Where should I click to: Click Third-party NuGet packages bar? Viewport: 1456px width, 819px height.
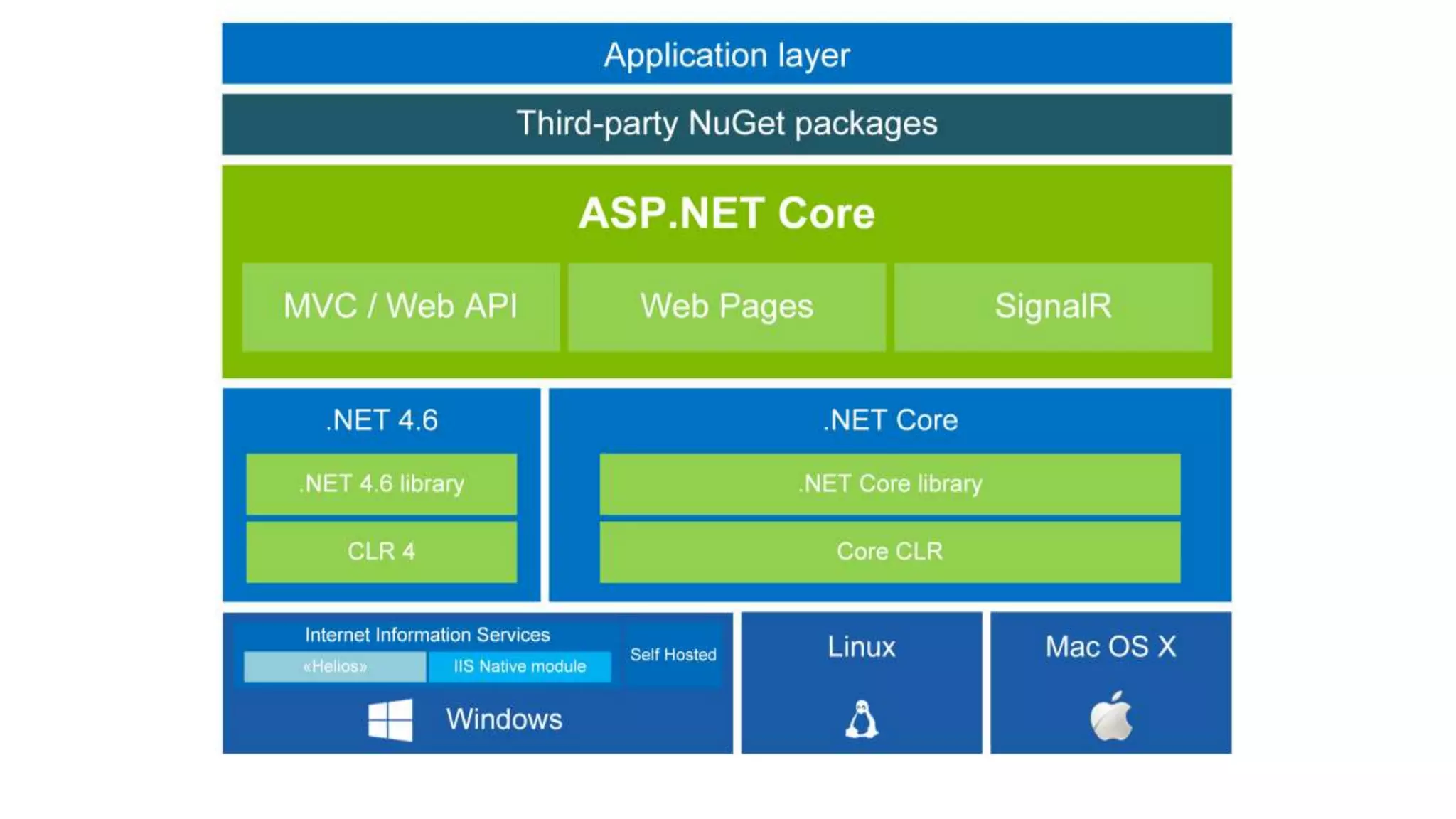point(727,124)
